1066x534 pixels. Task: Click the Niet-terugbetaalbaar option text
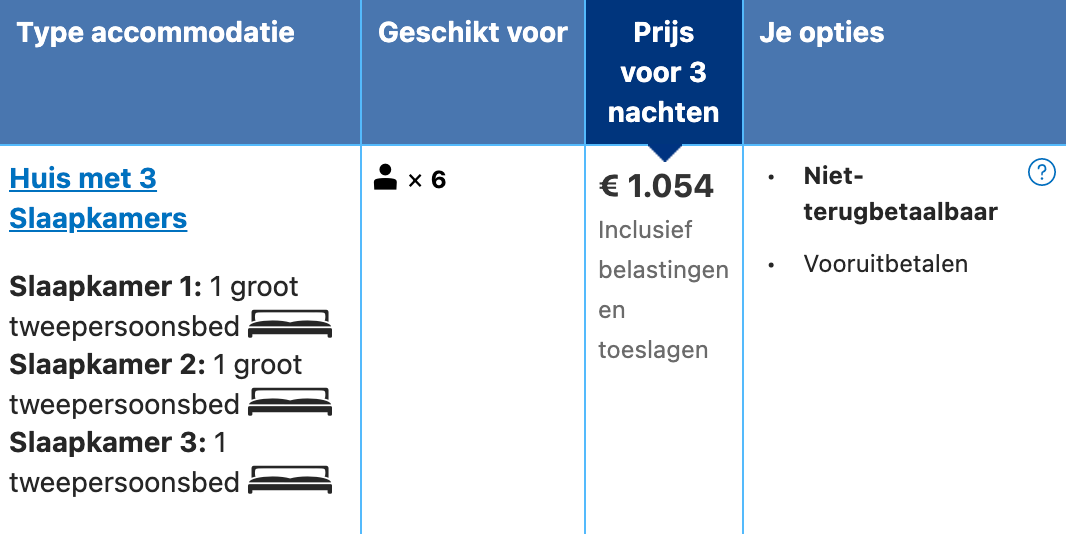pos(901,194)
